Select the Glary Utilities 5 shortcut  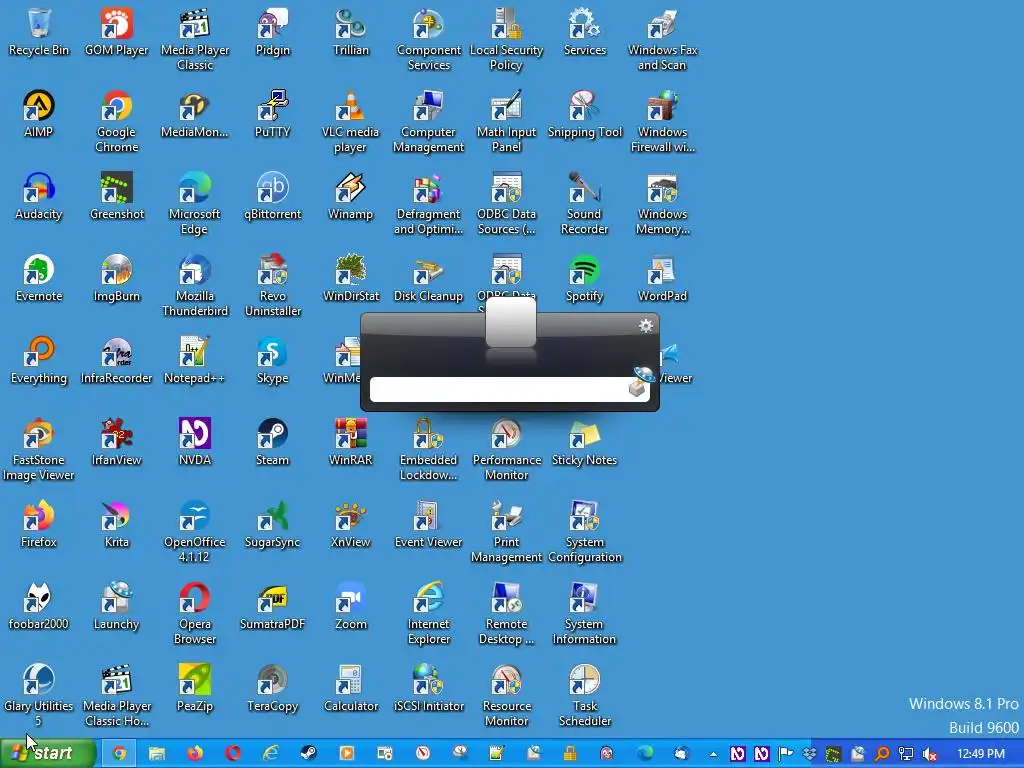[39, 696]
